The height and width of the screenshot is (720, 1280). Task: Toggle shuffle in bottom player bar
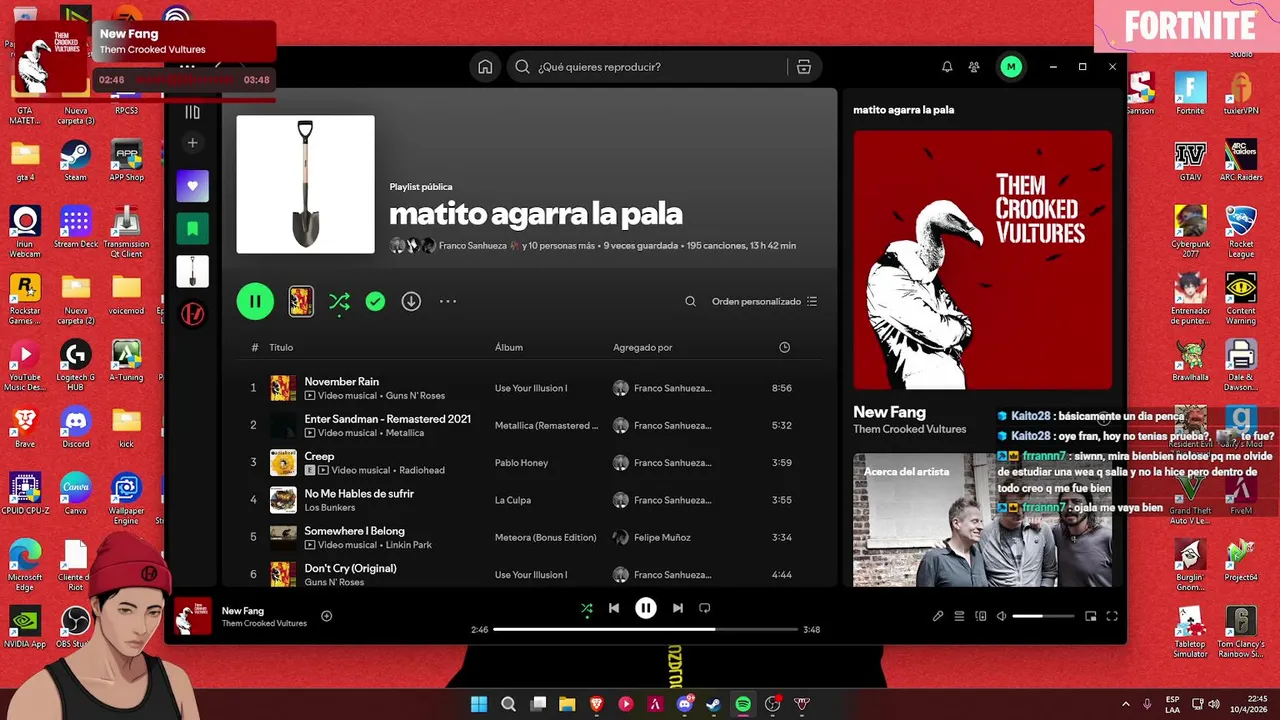point(586,608)
